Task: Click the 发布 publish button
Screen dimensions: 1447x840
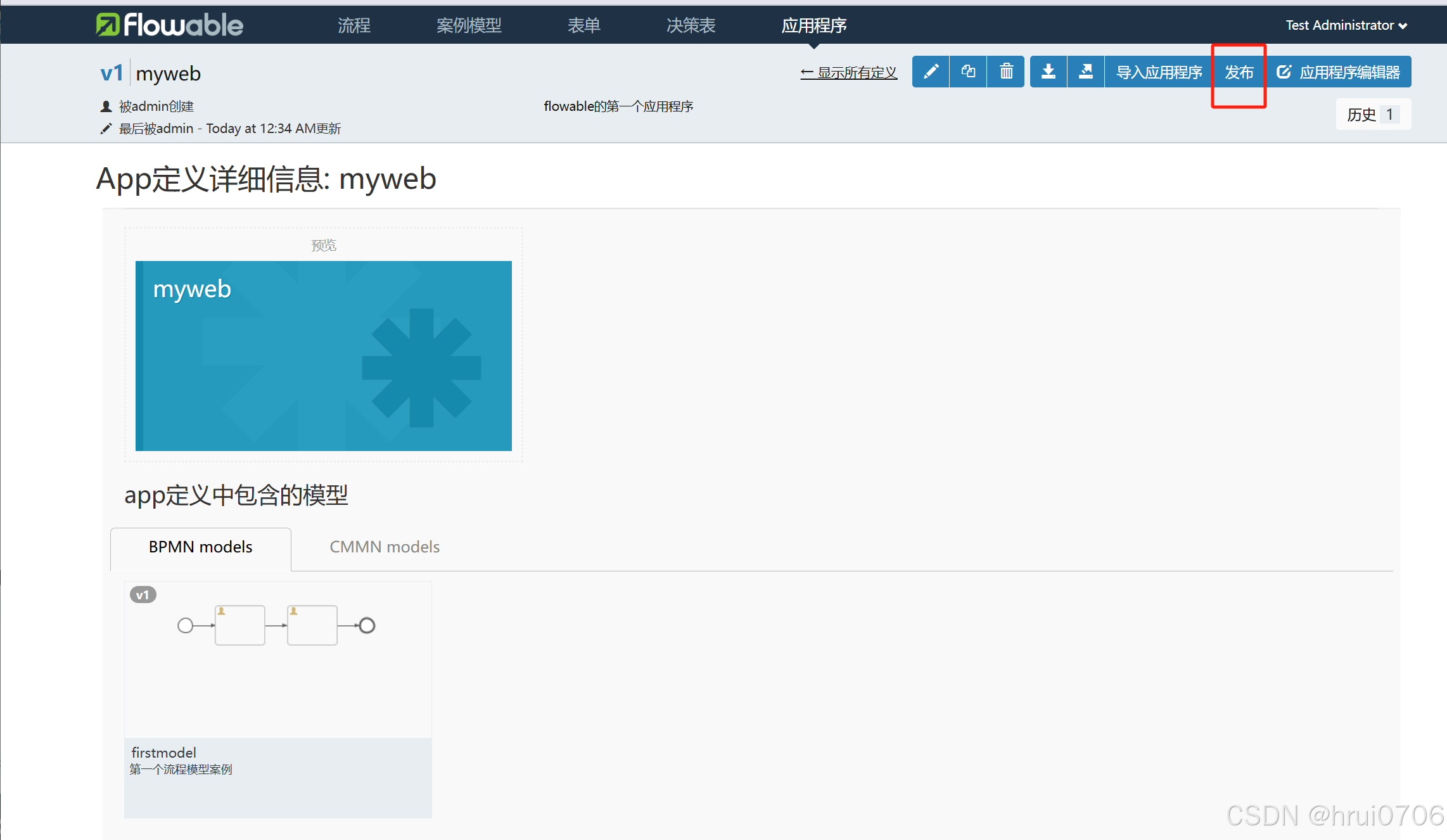Action: 1239,72
